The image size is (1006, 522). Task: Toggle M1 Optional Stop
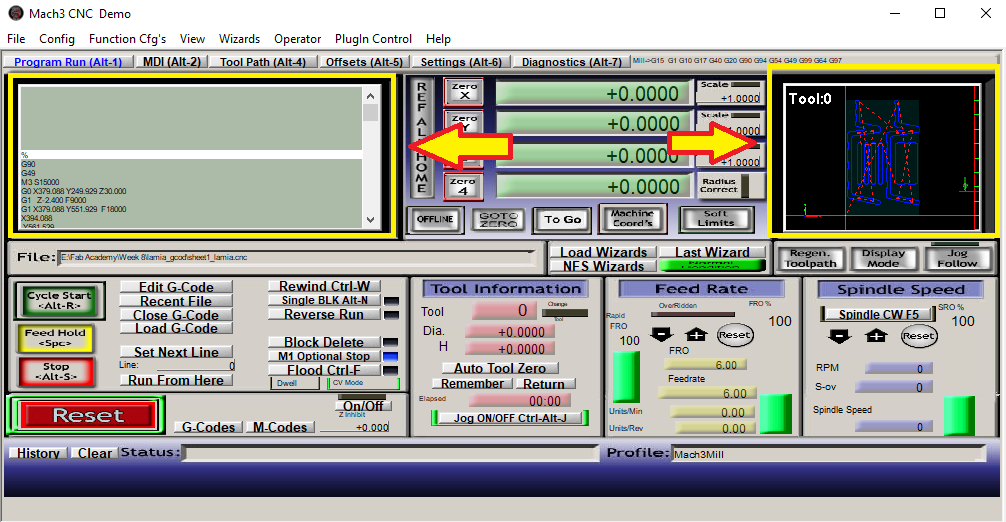(324, 356)
